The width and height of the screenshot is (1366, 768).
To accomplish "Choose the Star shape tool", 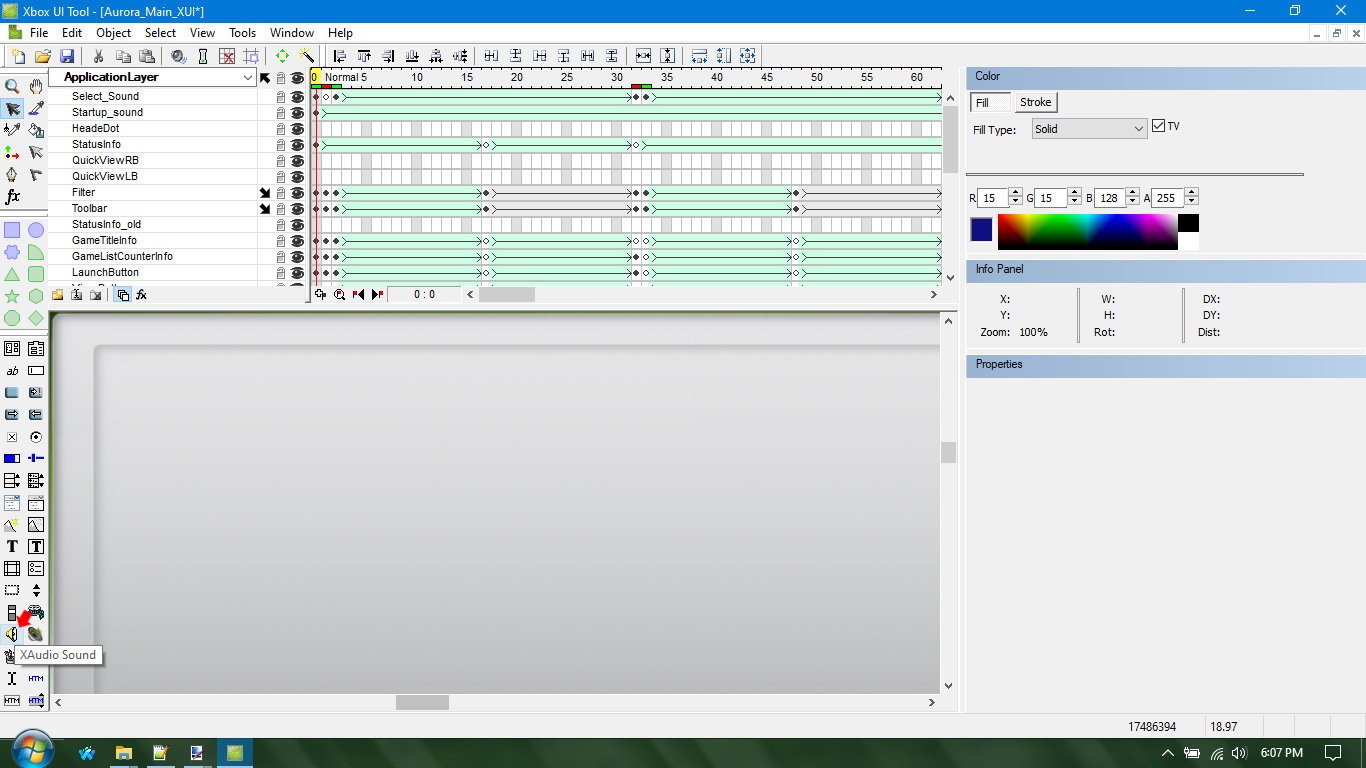I will click(12, 296).
